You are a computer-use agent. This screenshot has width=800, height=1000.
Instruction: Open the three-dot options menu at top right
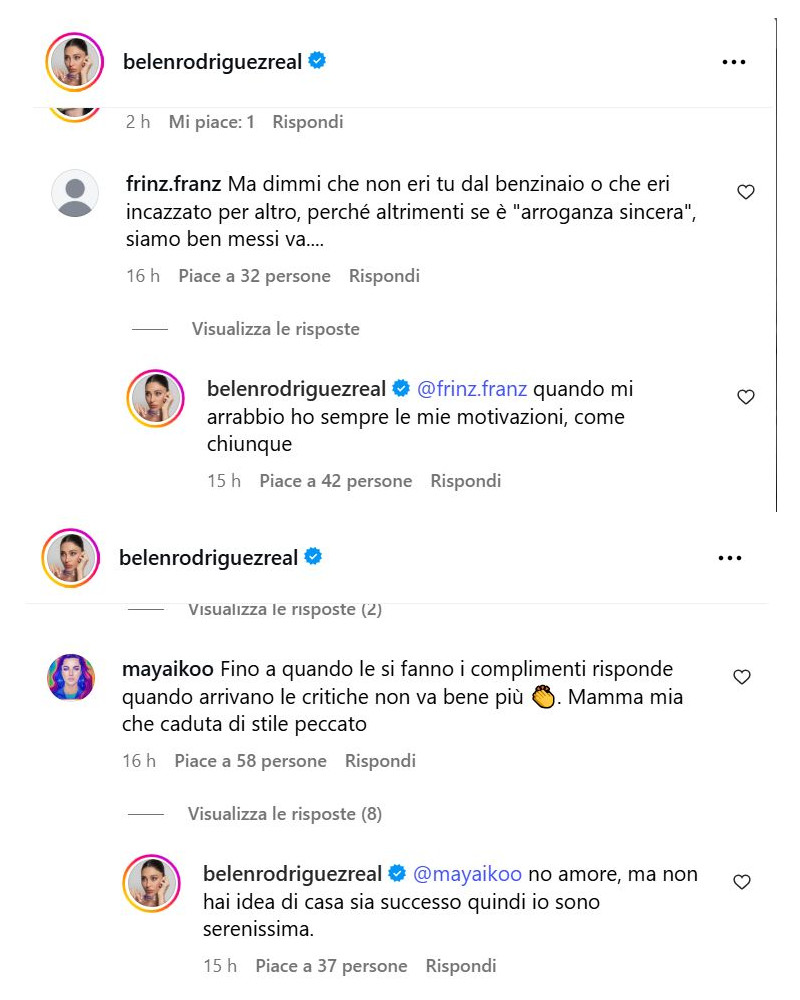point(735,60)
